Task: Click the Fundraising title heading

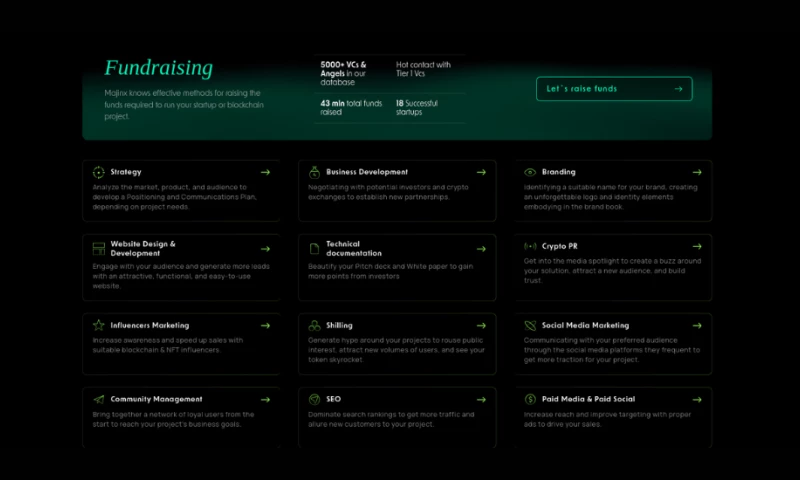Action: click(159, 68)
